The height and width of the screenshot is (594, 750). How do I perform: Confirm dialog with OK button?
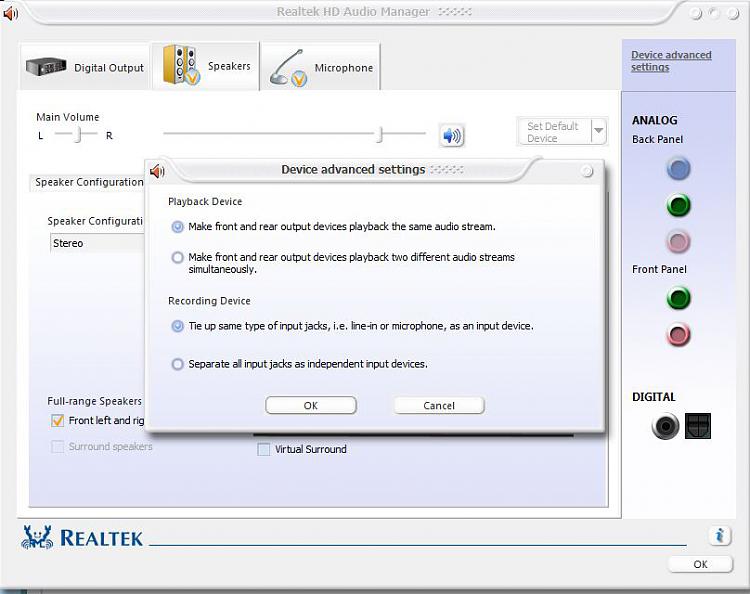(311, 406)
